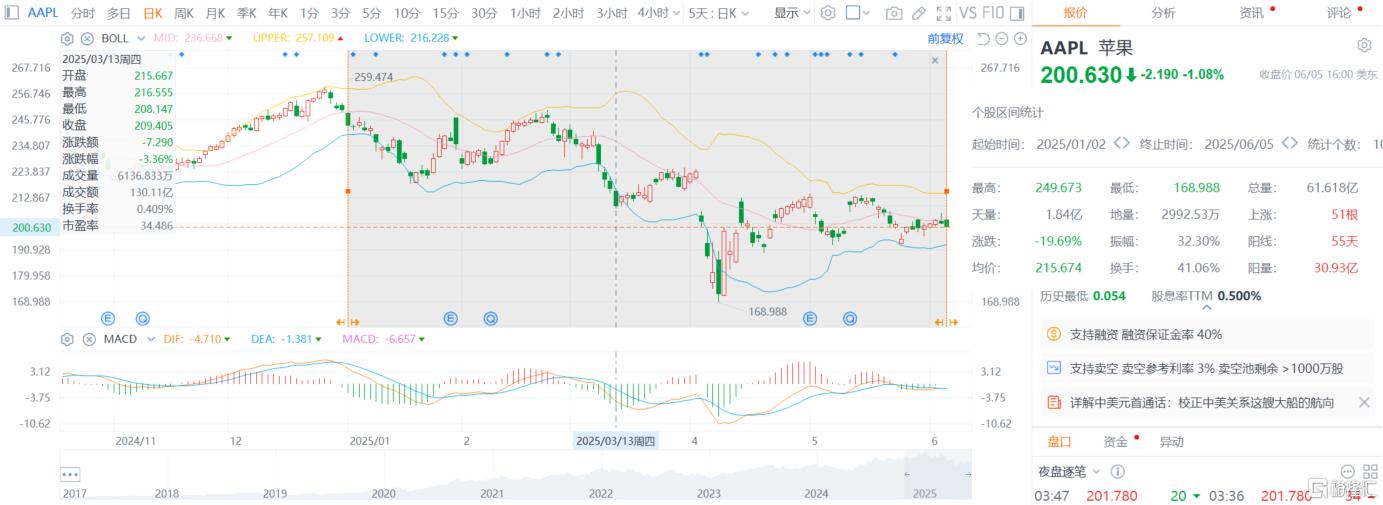Open the 5天:日K dropdown
Image resolution: width=1383 pixels, height=505 pixels.
point(718,13)
